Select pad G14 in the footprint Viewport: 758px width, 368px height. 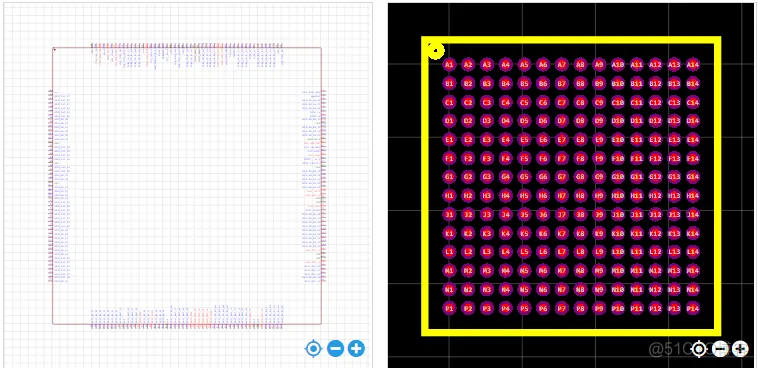coord(693,177)
